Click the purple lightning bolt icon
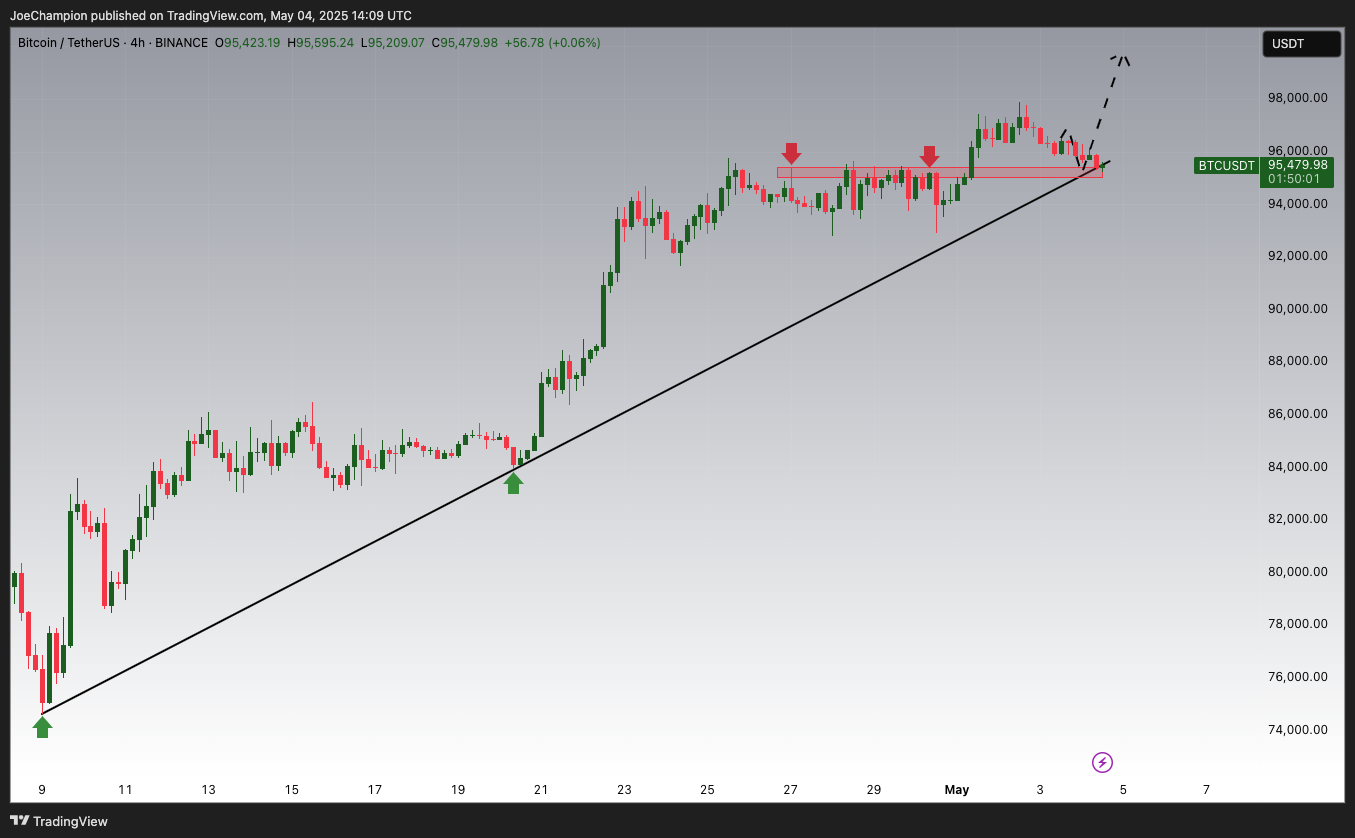 pos(1102,763)
